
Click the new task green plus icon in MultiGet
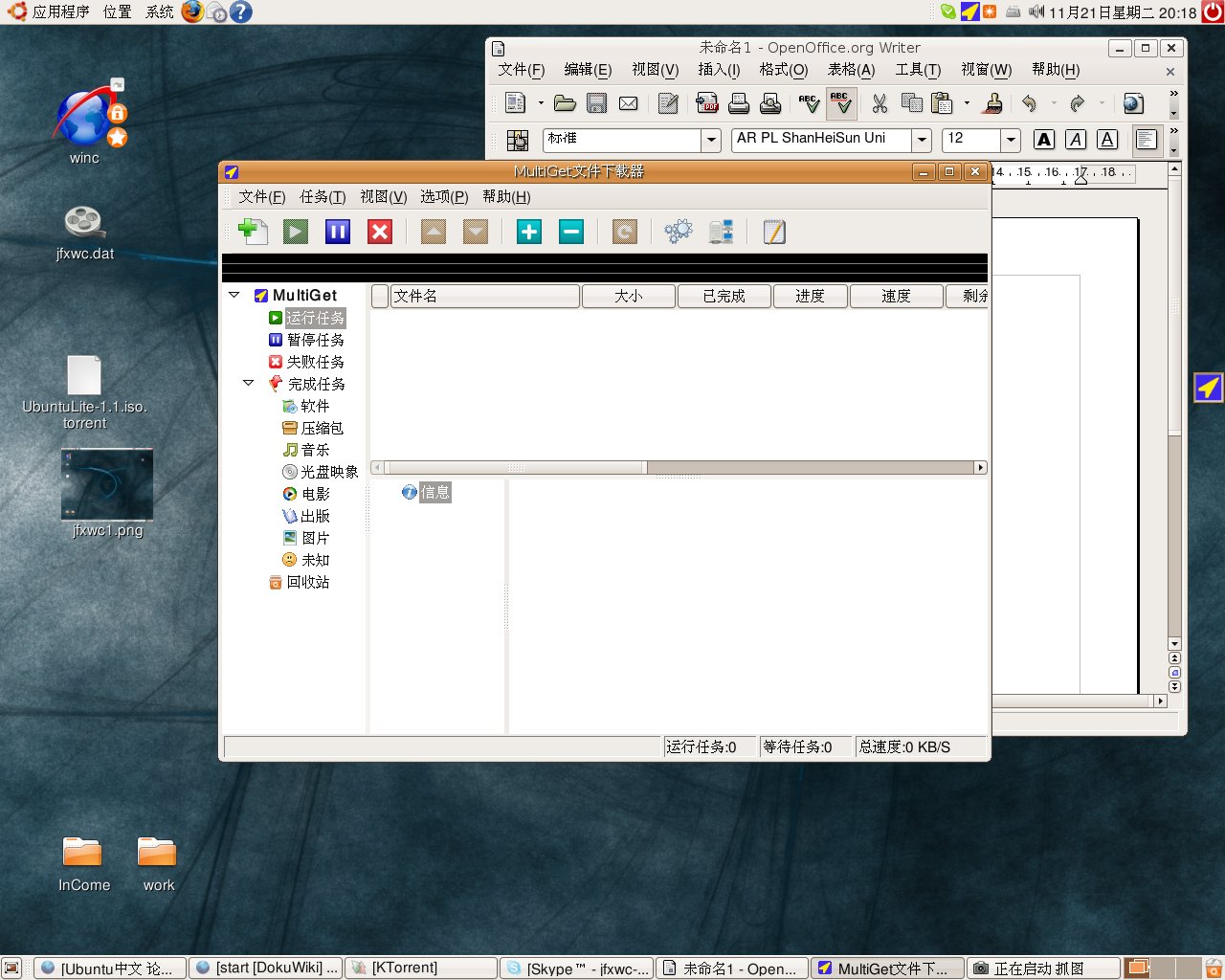253,232
